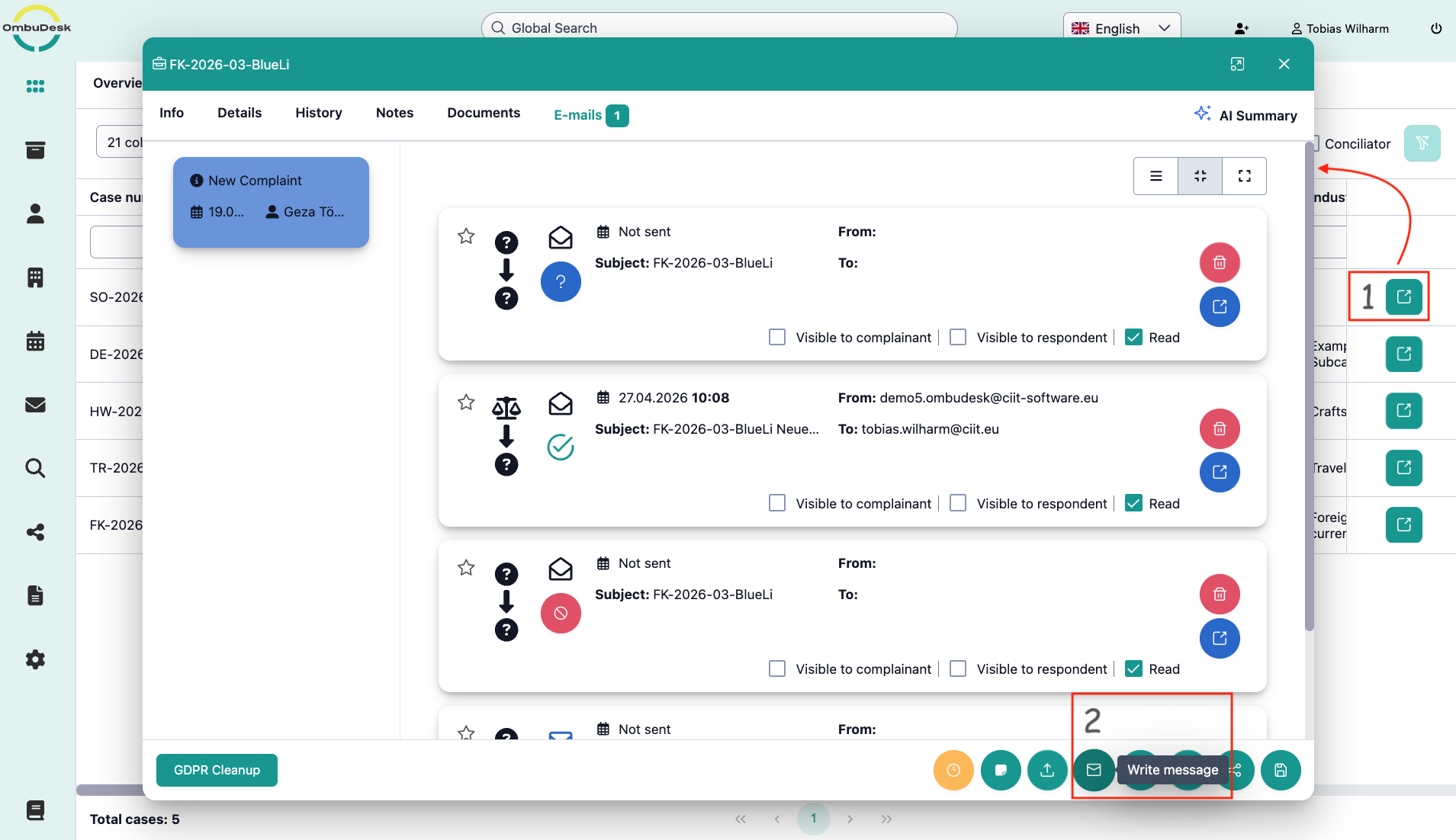Check Visible to respondent on first e-mail

[958, 337]
